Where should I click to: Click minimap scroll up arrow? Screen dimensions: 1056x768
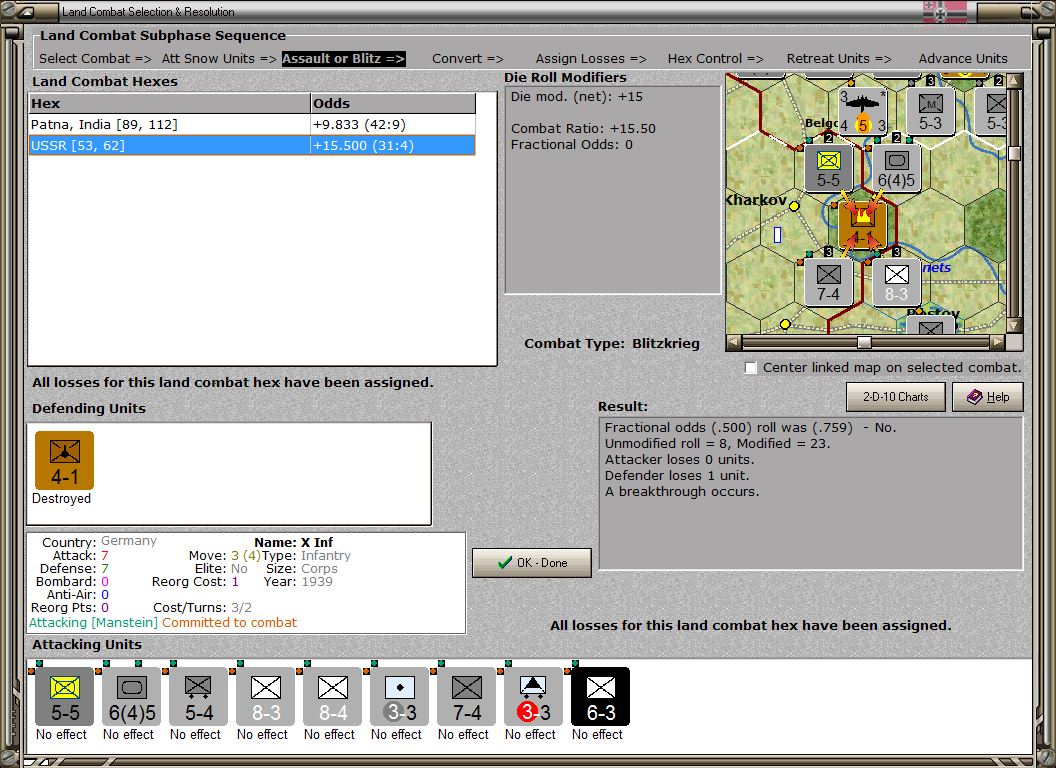[x=1014, y=81]
